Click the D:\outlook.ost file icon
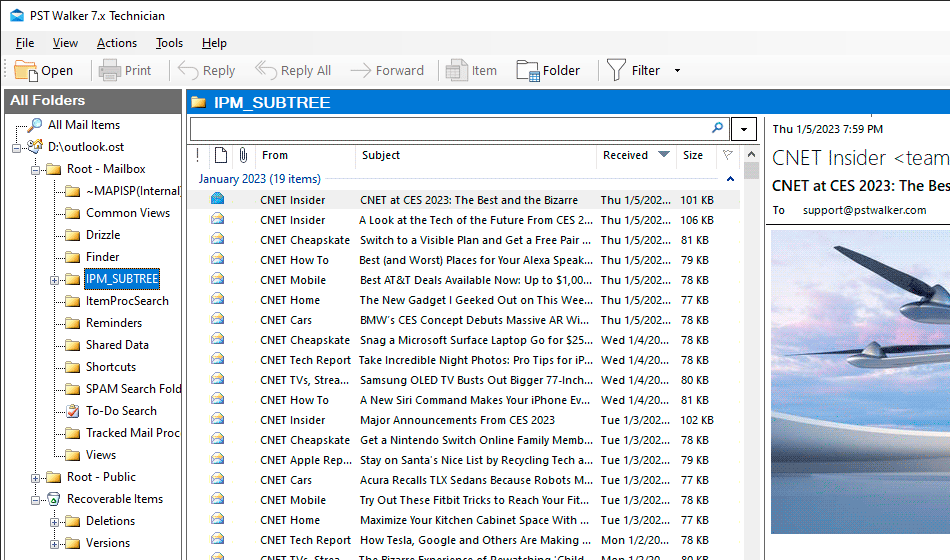Screen dimensions: 950x560 pos(36,147)
